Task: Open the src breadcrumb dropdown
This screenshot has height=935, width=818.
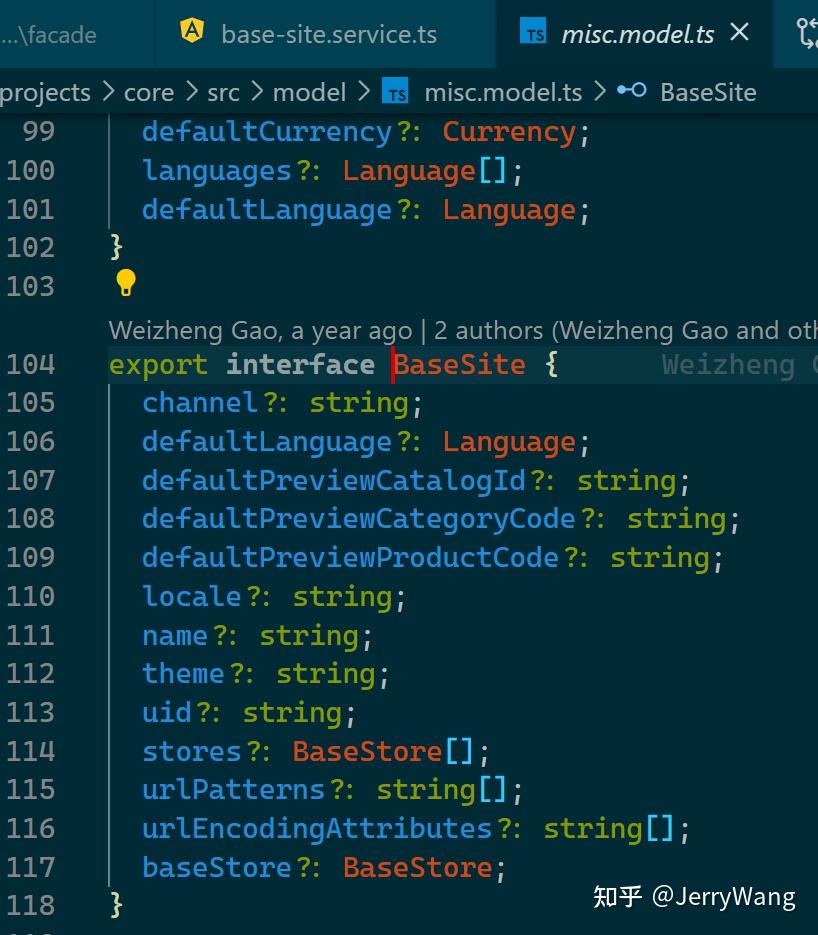Action: point(223,92)
